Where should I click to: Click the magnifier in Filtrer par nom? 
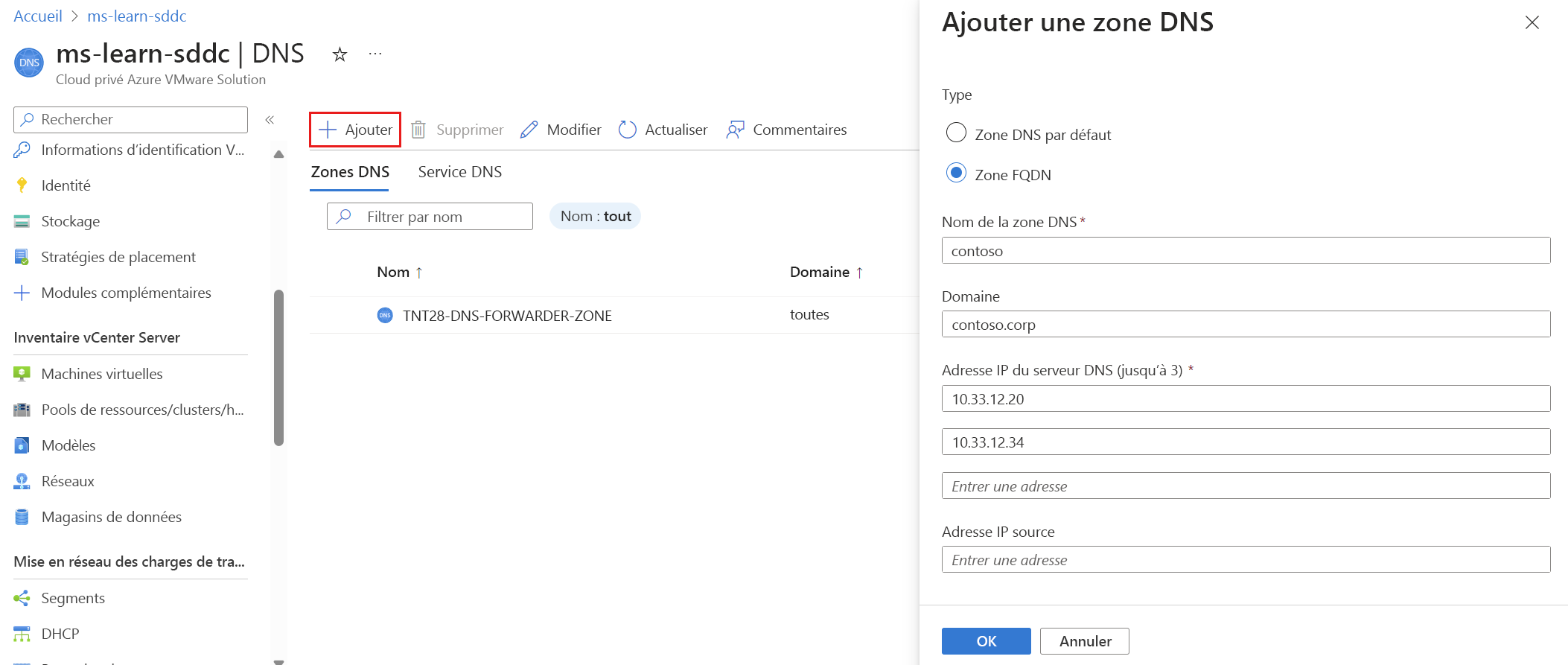pos(344,216)
